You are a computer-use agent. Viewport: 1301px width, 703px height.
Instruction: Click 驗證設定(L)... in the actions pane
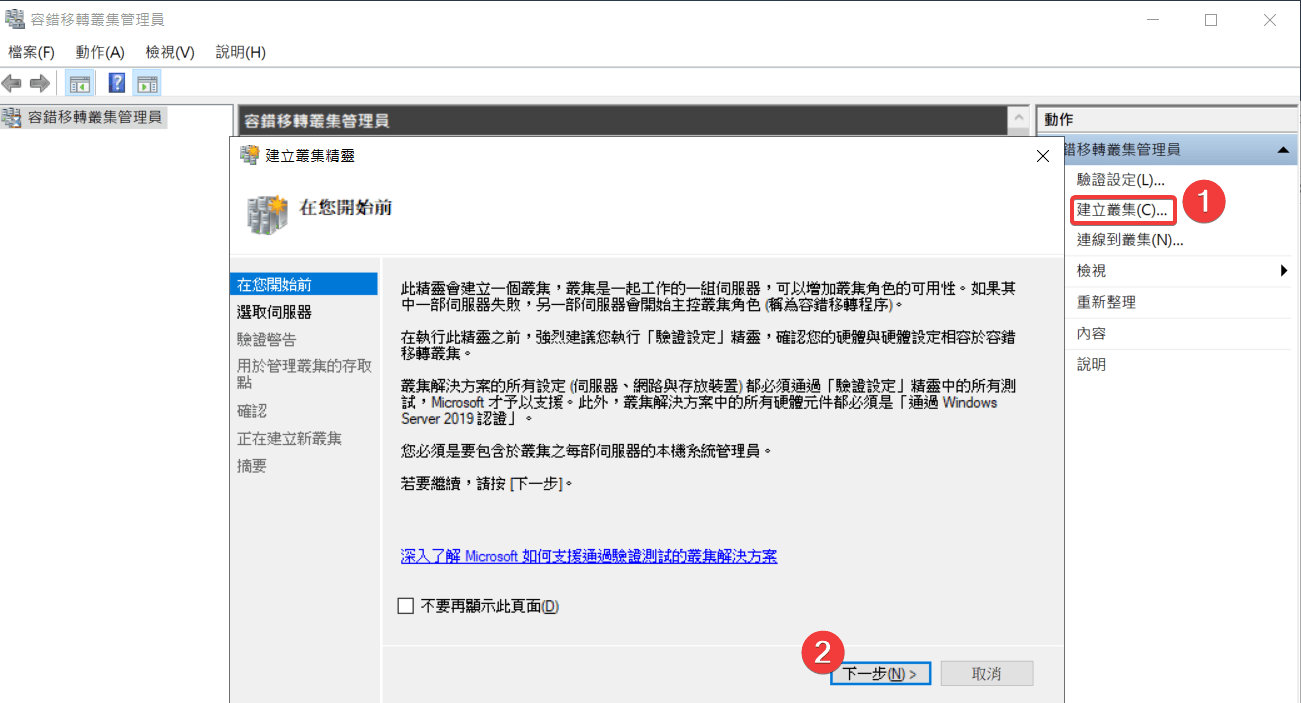1120,180
